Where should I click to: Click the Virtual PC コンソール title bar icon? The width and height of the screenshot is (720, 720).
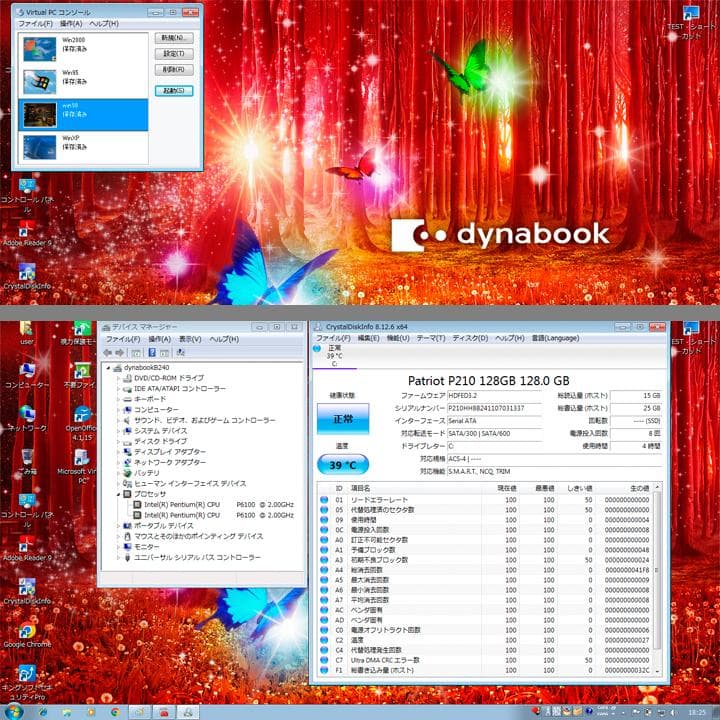(x=20, y=12)
